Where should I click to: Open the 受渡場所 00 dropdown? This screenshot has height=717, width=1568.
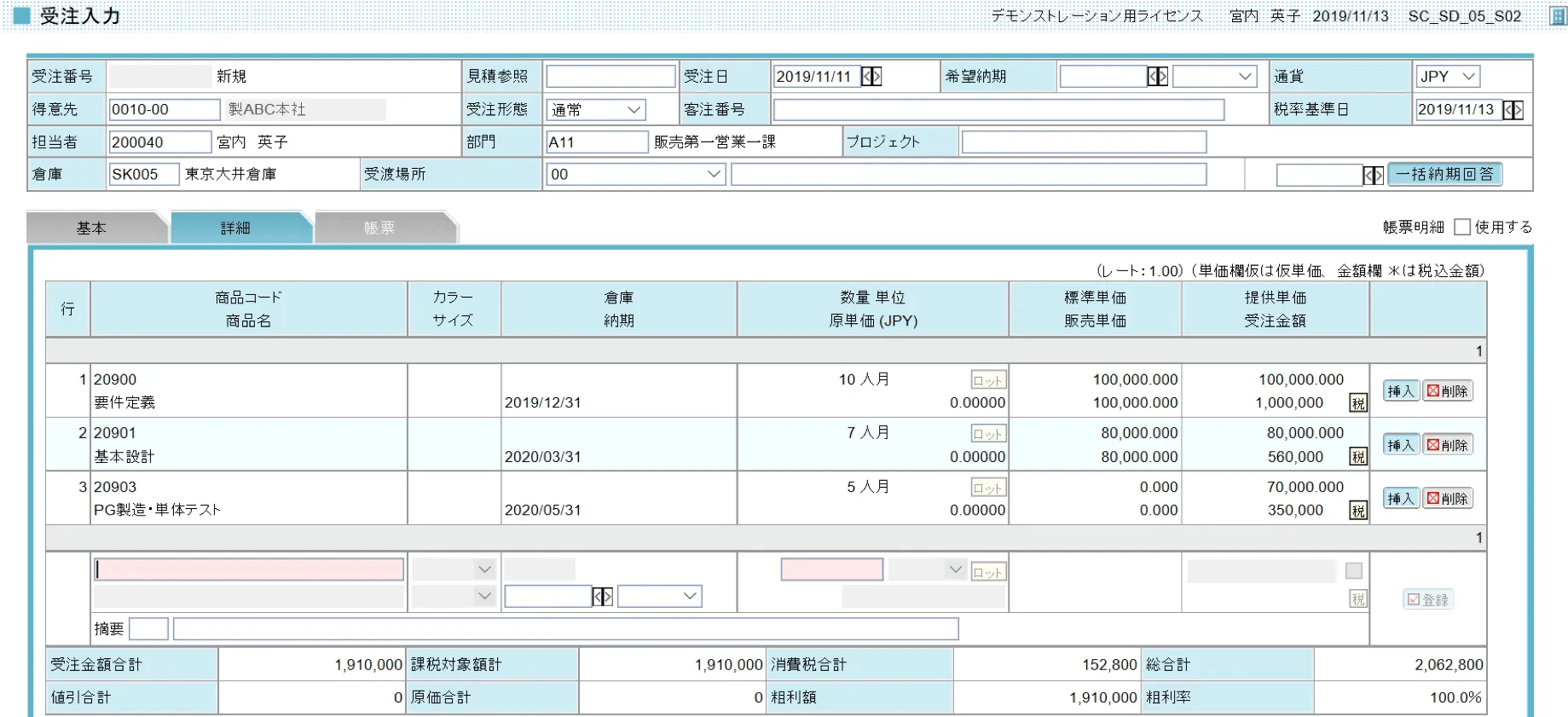click(x=635, y=175)
